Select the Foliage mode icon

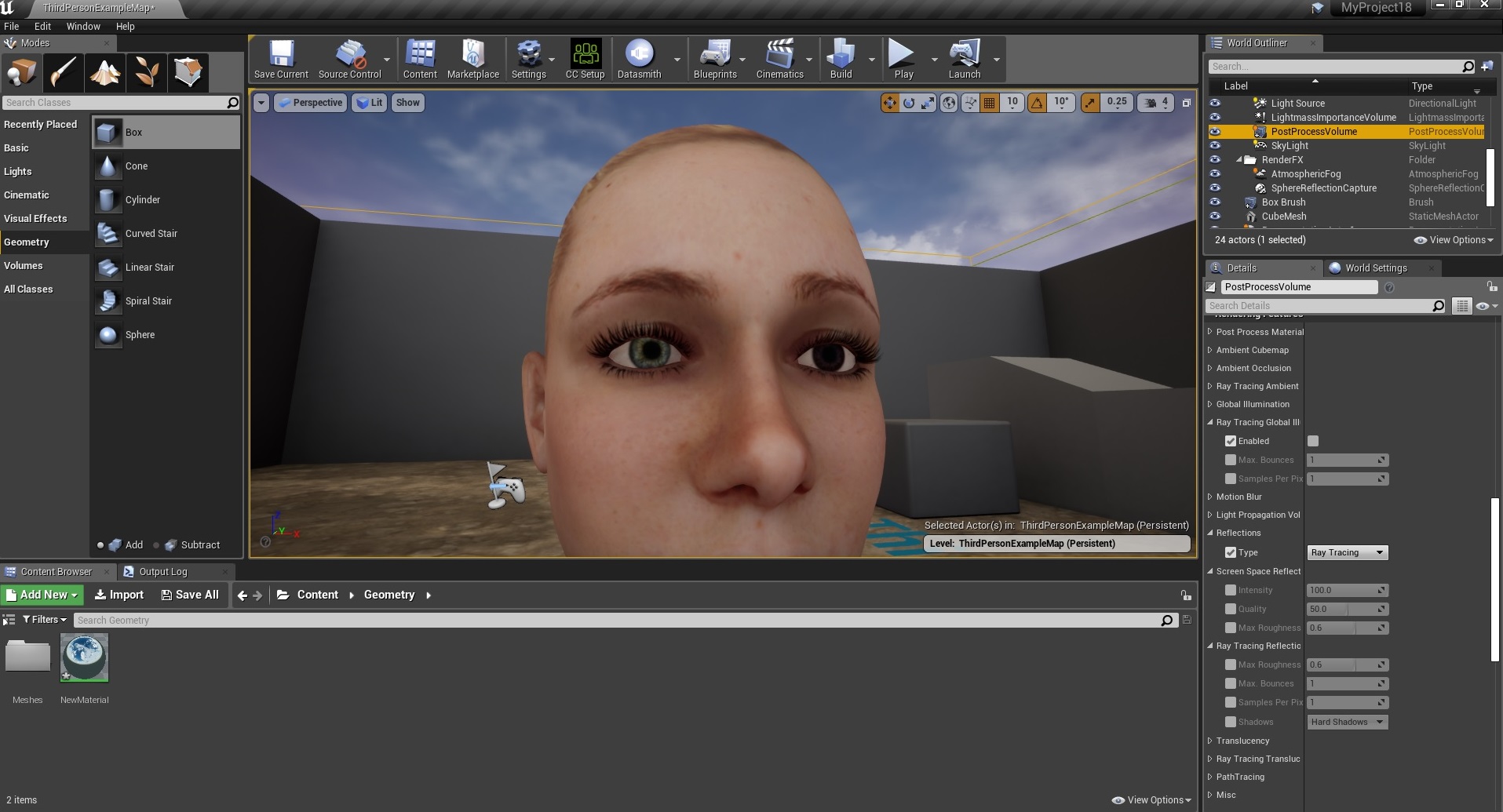(147, 73)
